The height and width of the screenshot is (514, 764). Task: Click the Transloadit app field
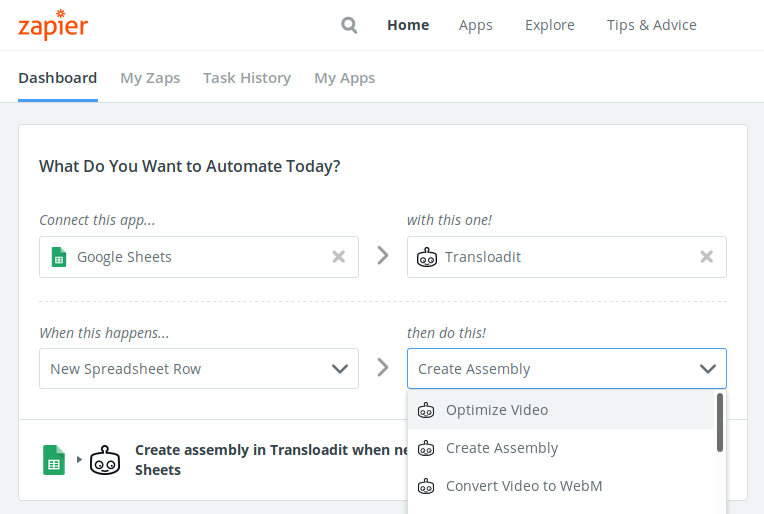click(567, 257)
